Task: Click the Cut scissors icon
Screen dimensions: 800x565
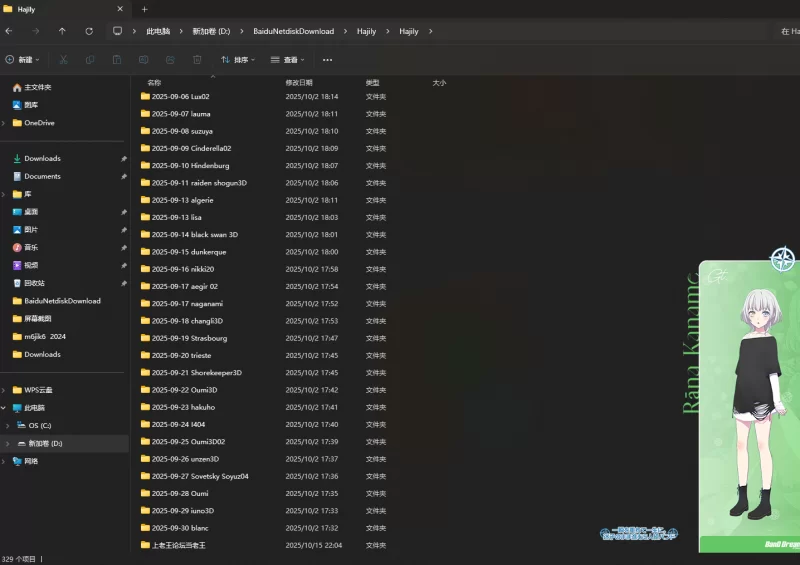Action: click(x=63, y=60)
